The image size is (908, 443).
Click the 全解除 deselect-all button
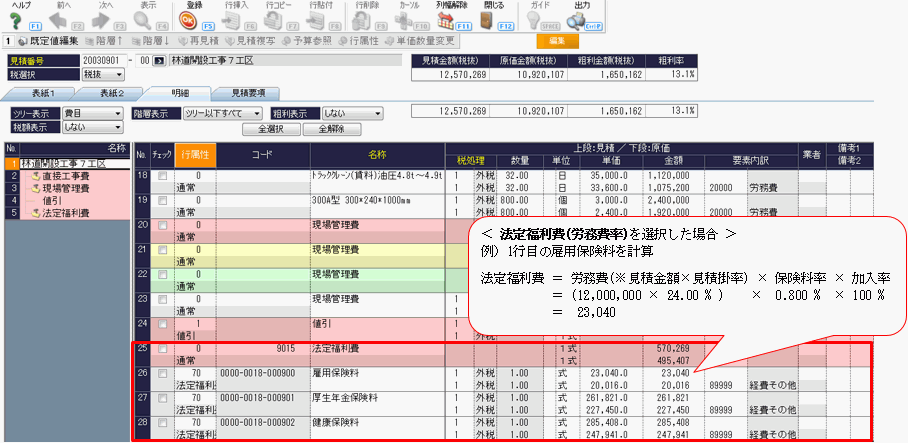[332, 129]
